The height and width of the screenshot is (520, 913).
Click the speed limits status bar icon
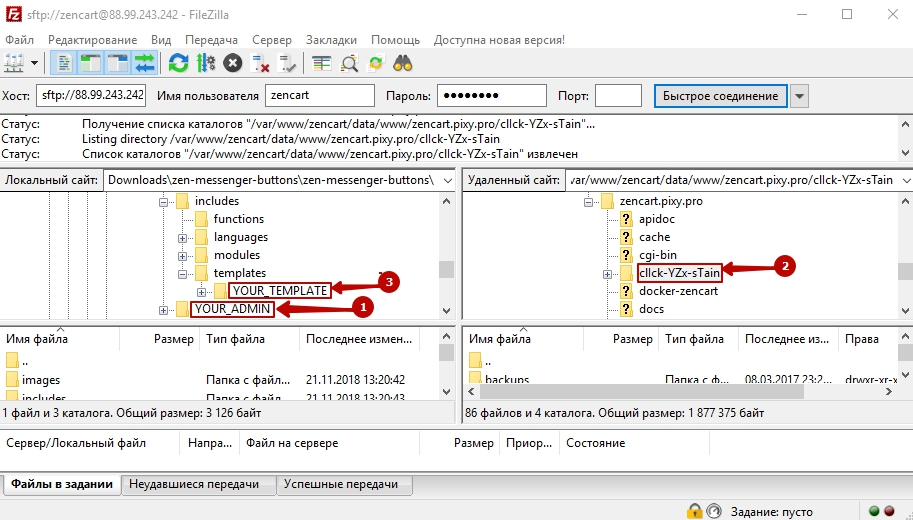(714, 511)
